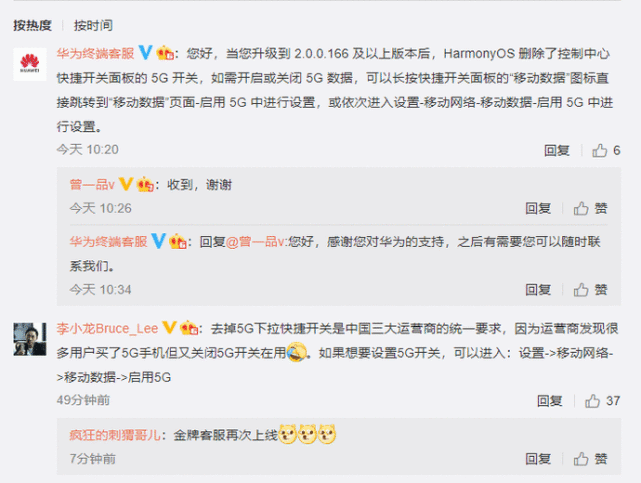Image resolution: width=641 pixels, height=483 pixels.
Task: Click member crown badge next to 曾一品v
Action: pos(145,184)
